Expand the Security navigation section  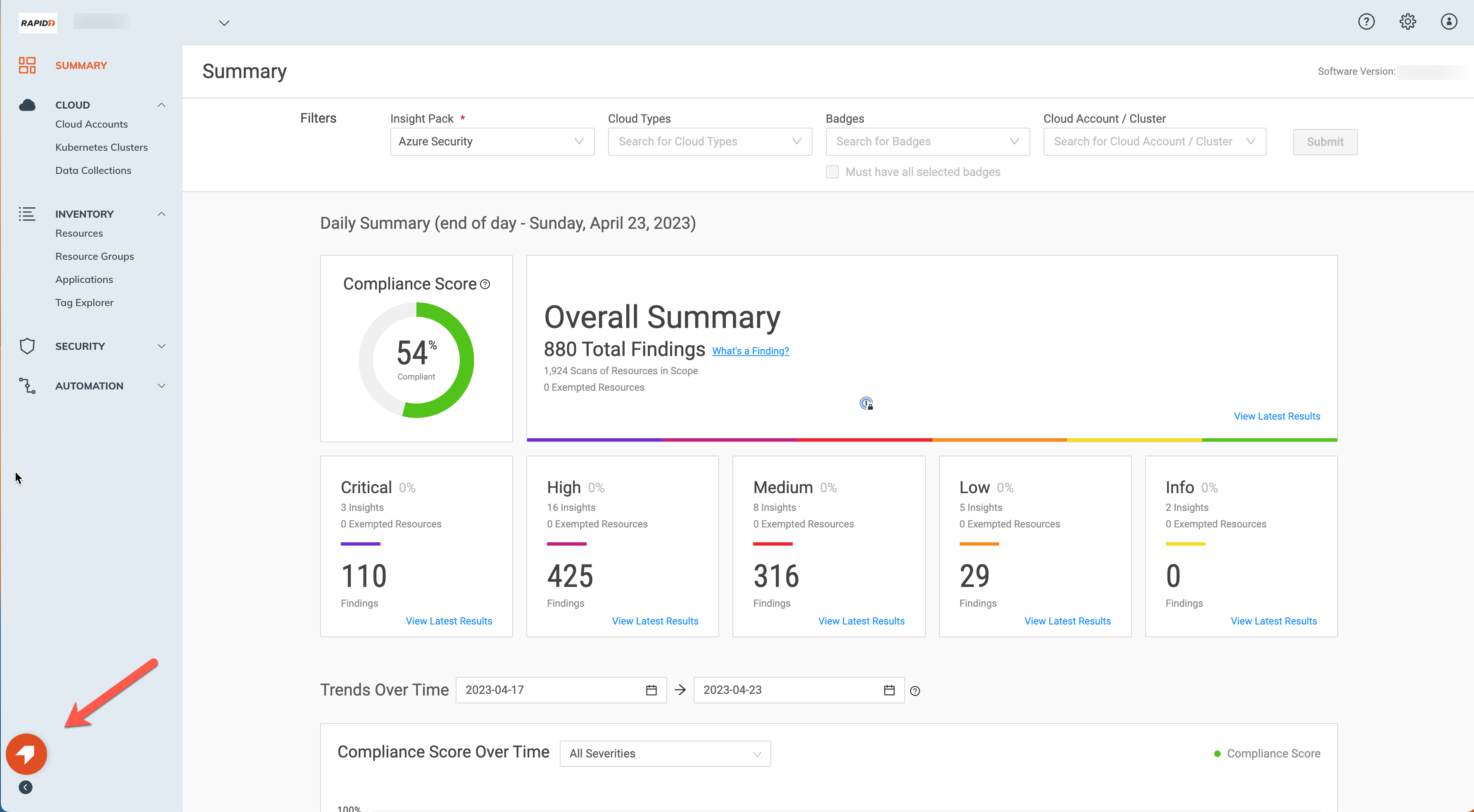coord(162,346)
